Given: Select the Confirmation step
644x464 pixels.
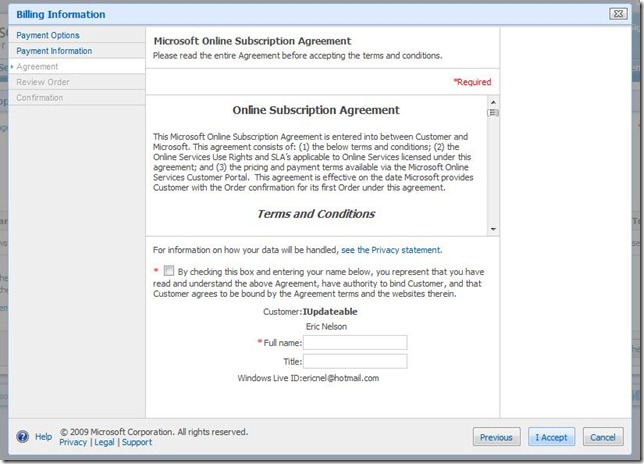Looking at the screenshot, I should pos(39,98).
